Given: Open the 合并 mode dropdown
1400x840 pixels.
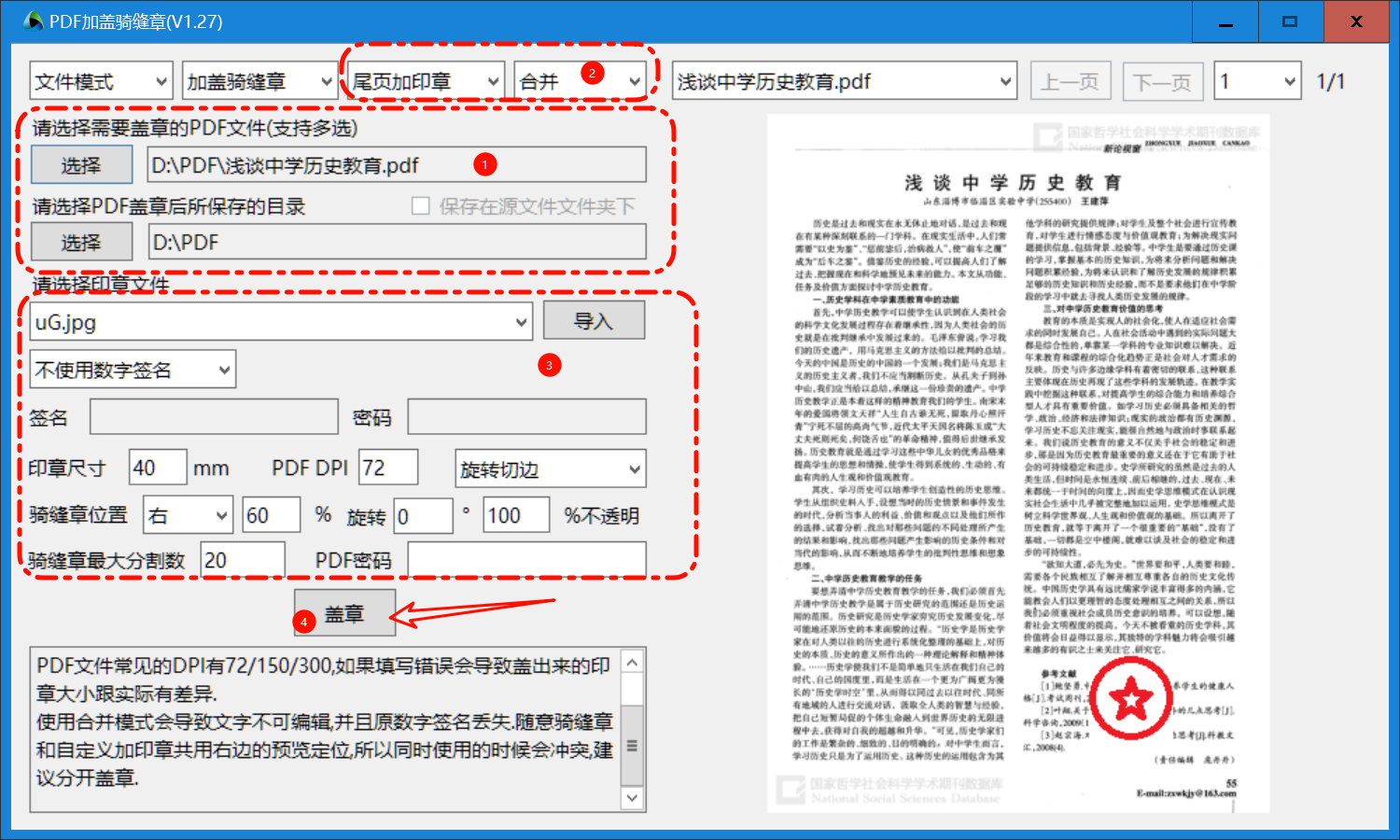Looking at the screenshot, I should click(x=580, y=82).
